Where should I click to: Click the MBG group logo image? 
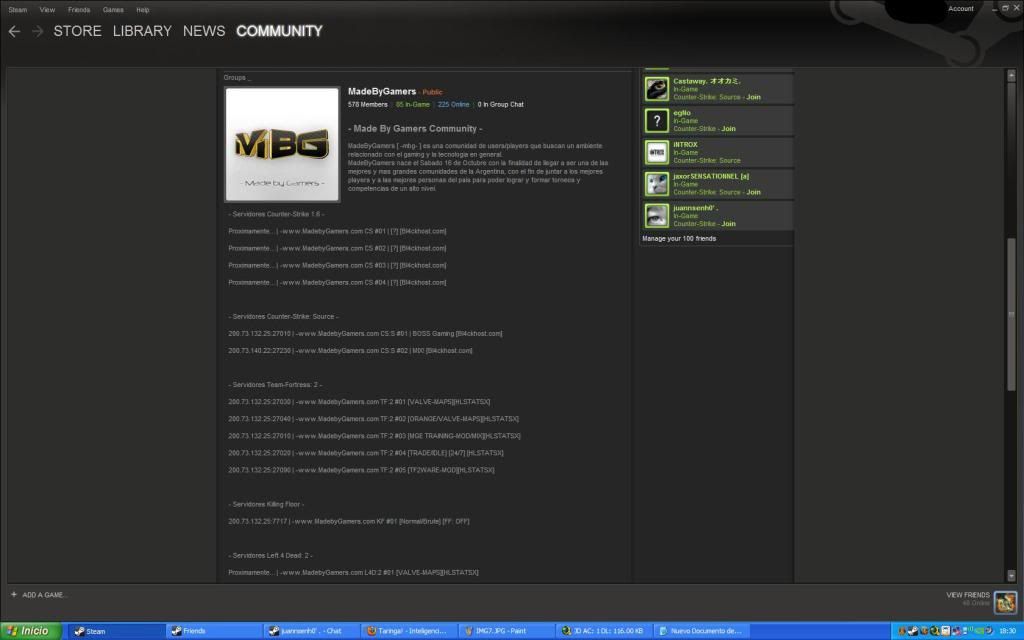pos(282,144)
